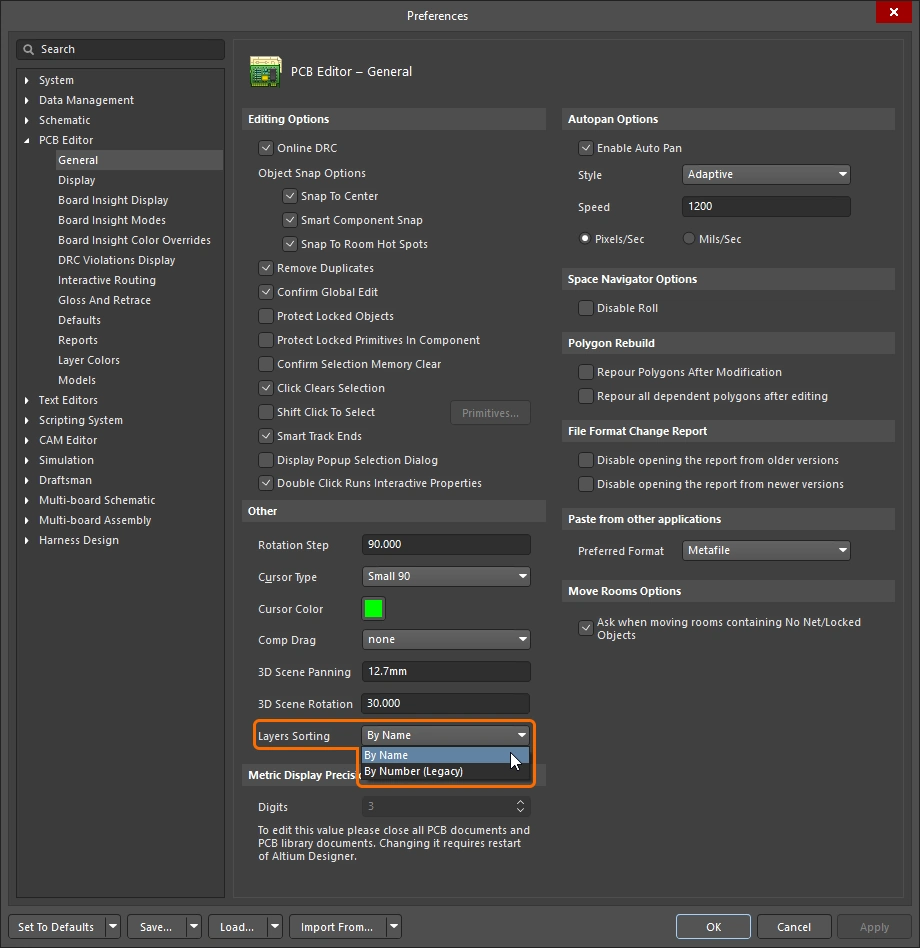The height and width of the screenshot is (948, 920).
Task: Enable Repour Polygons After Modification
Action: coord(586,372)
